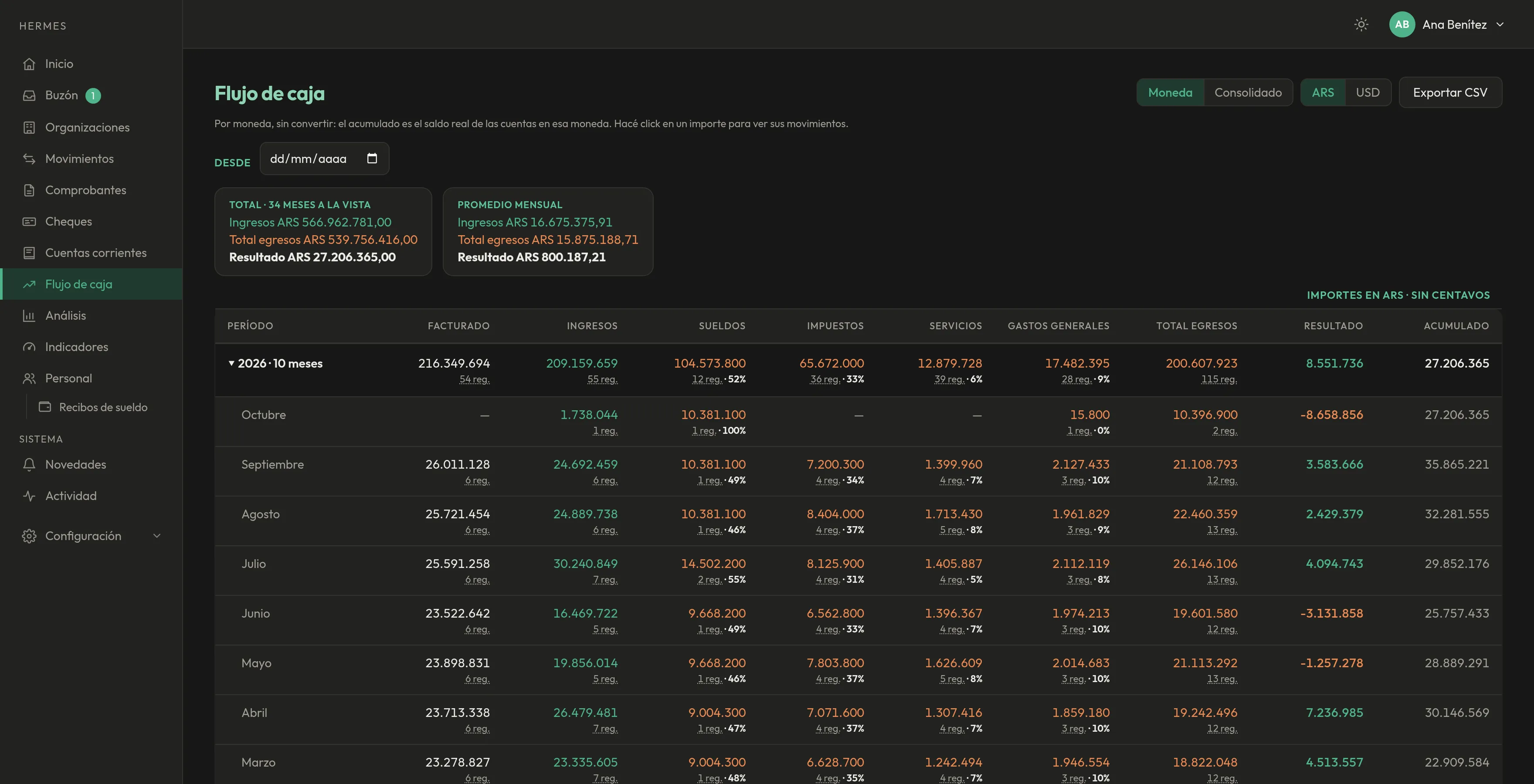
Task: Toggle the light theme sun icon
Action: click(x=1361, y=24)
